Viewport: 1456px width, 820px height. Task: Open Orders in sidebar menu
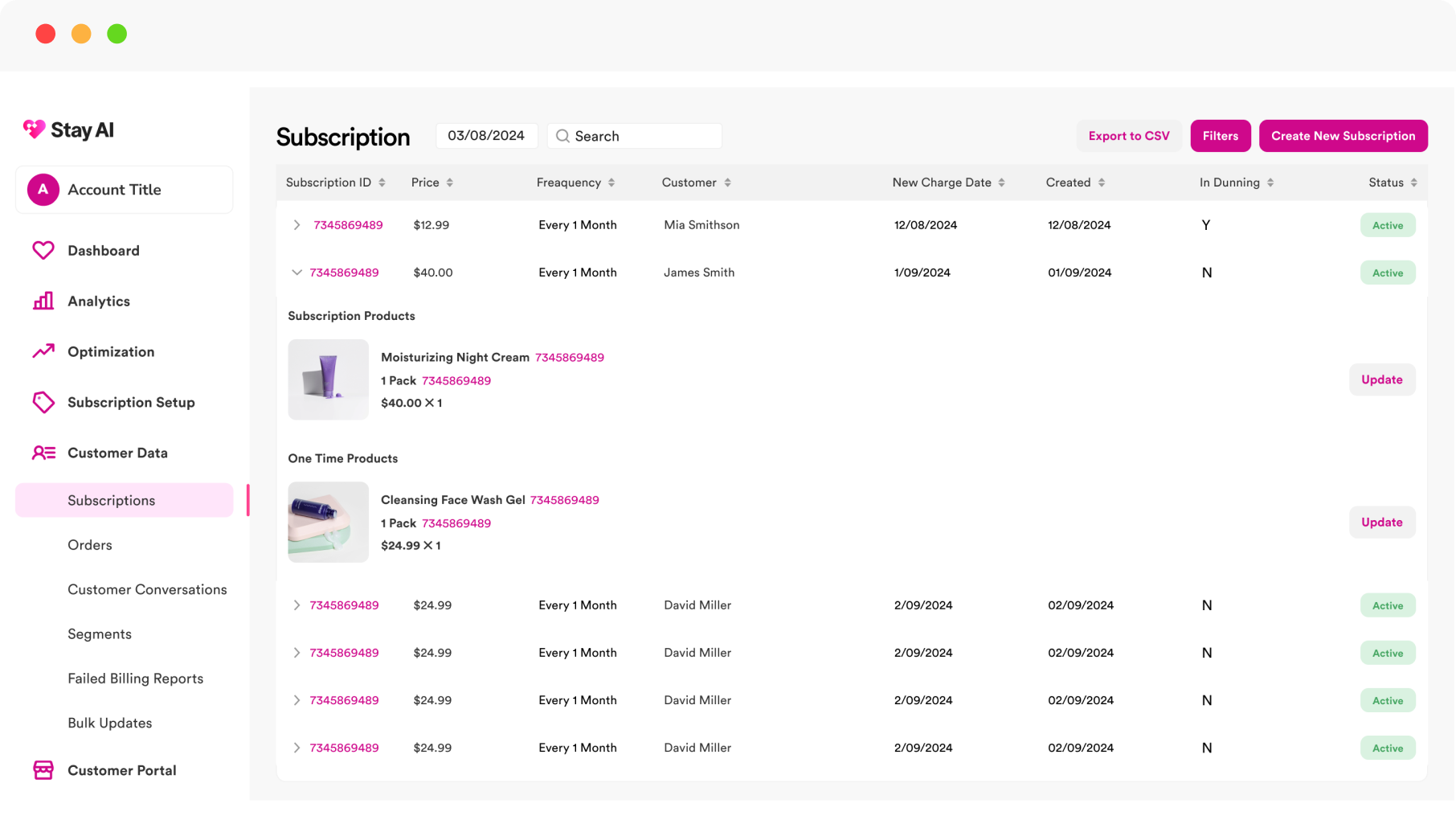pyautogui.click(x=90, y=545)
